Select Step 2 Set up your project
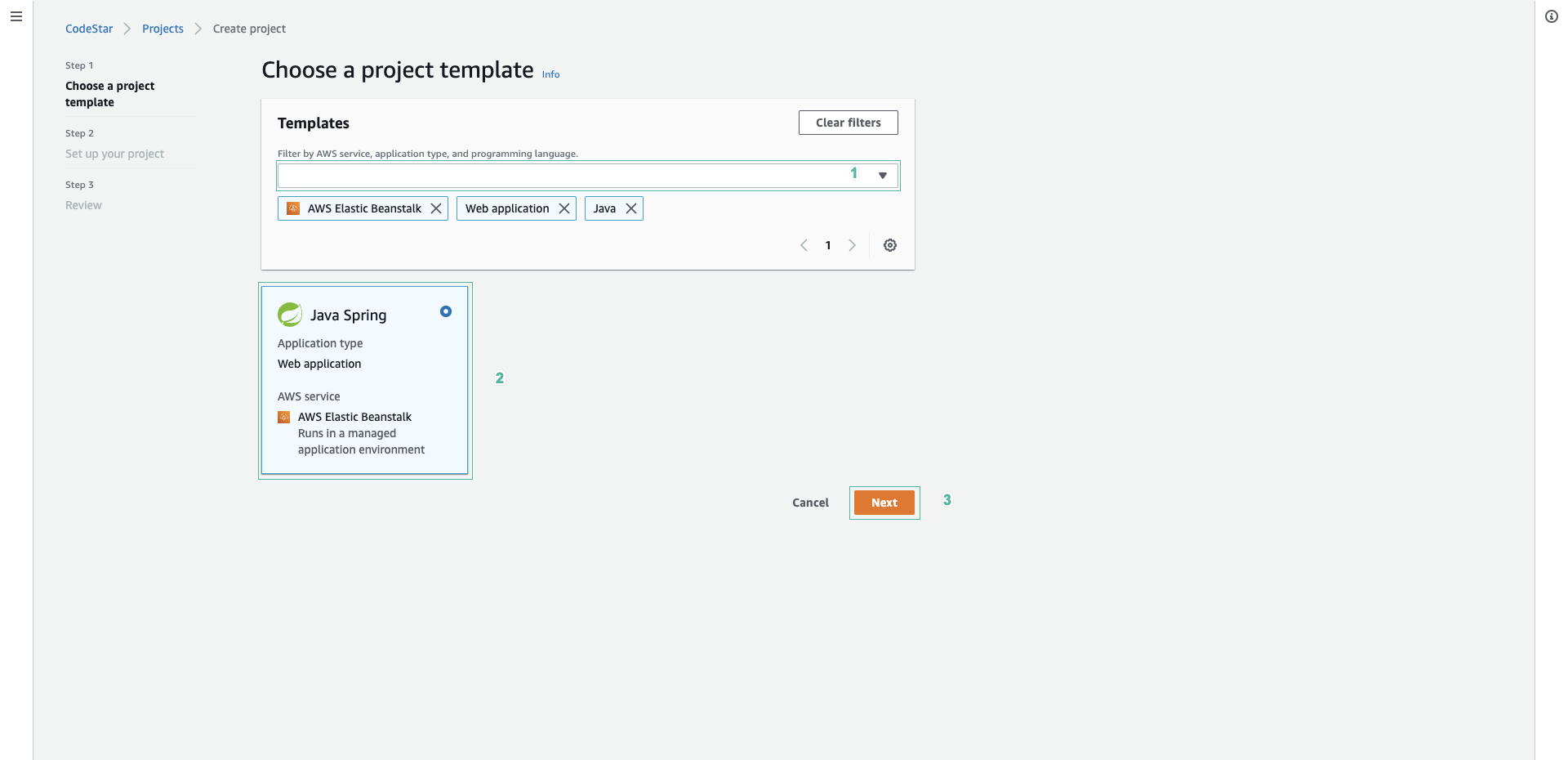The width and height of the screenshot is (1568, 760). (114, 154)
